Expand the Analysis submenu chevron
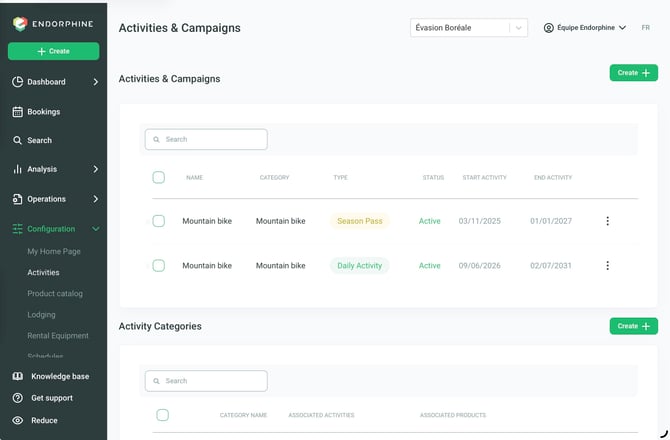This screenshot has height=440, width=670. tap(96, 169)
